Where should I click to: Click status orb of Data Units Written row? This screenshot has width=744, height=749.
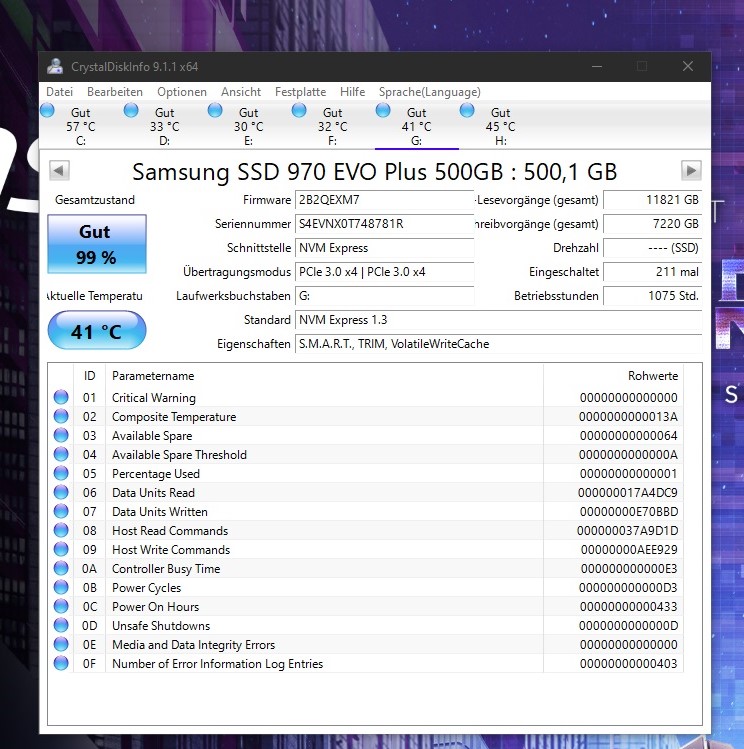pos(61,512)
